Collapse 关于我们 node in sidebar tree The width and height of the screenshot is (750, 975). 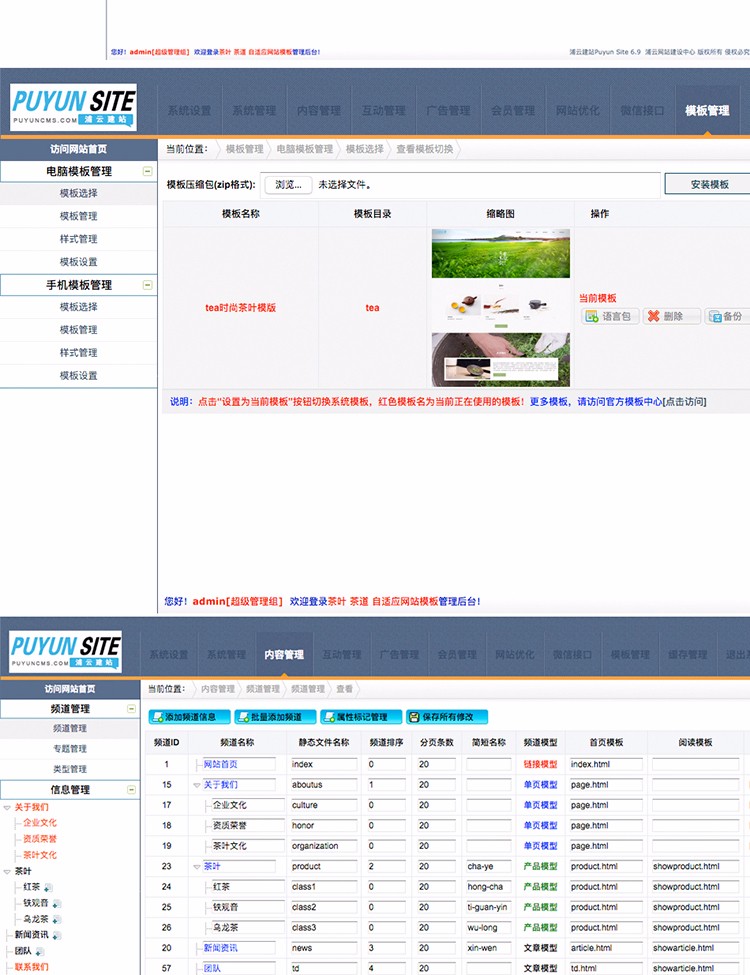tap(7, 808)
